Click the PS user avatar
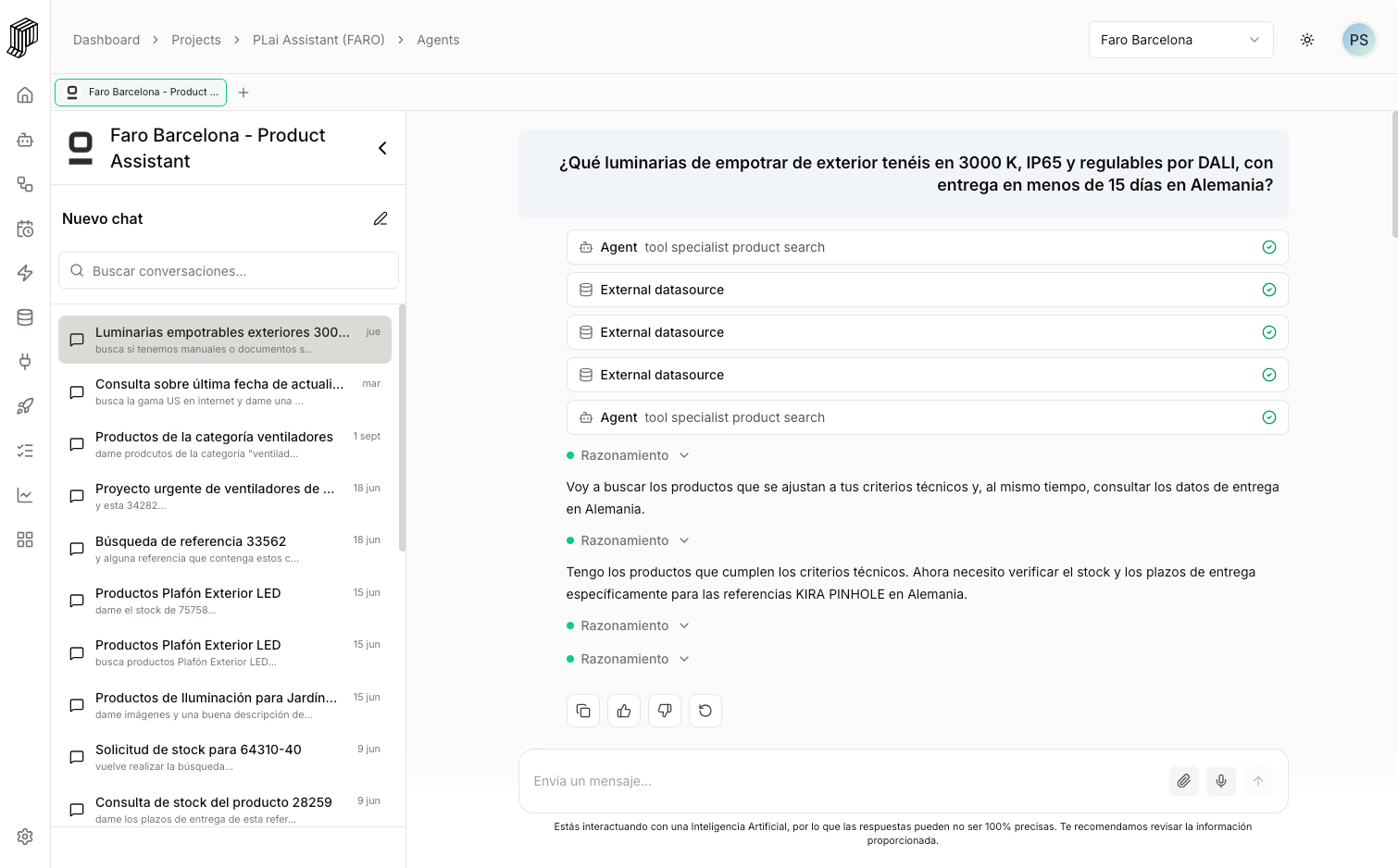1398x868 pixels. pyautogui.click(x=1359, y=40)
